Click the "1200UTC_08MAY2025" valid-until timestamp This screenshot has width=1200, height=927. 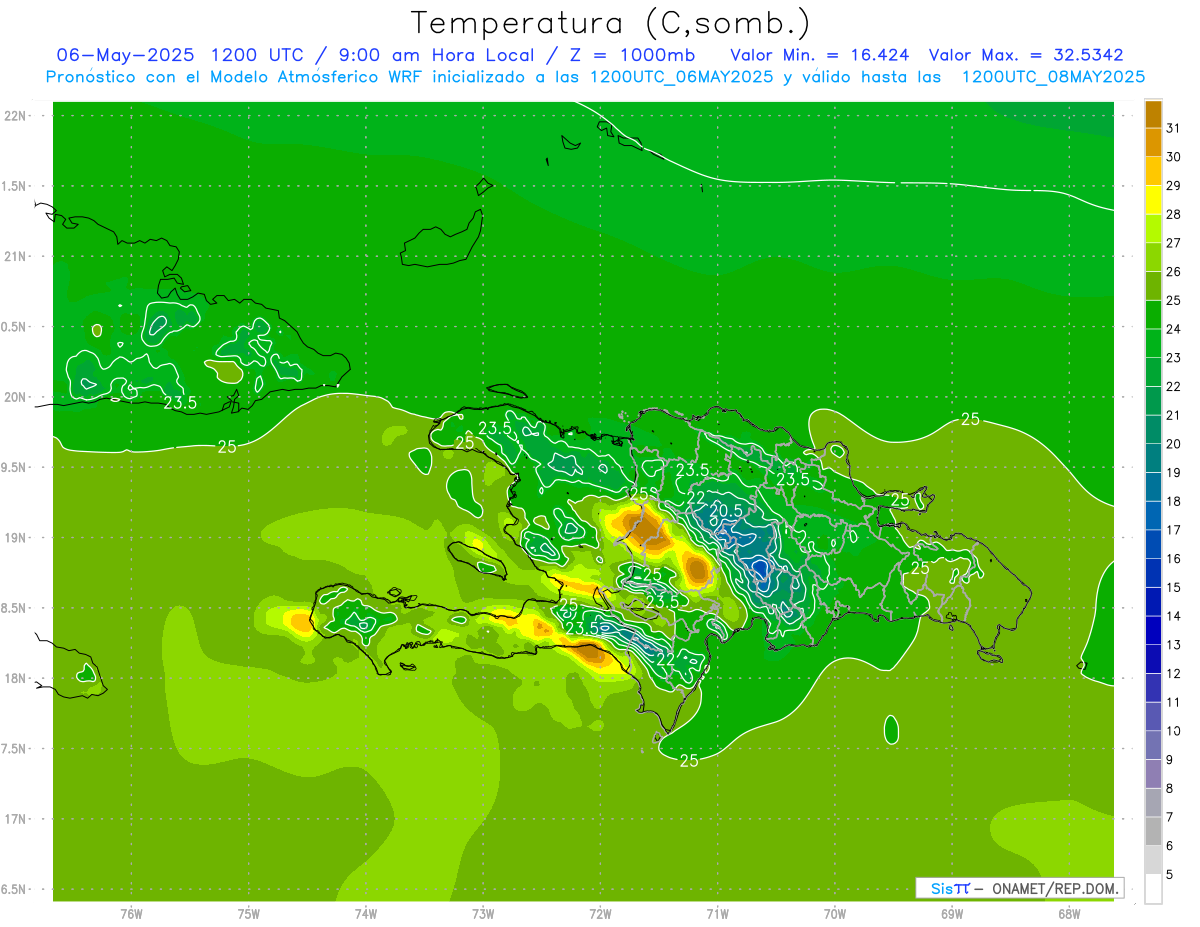pos(1053,77)
